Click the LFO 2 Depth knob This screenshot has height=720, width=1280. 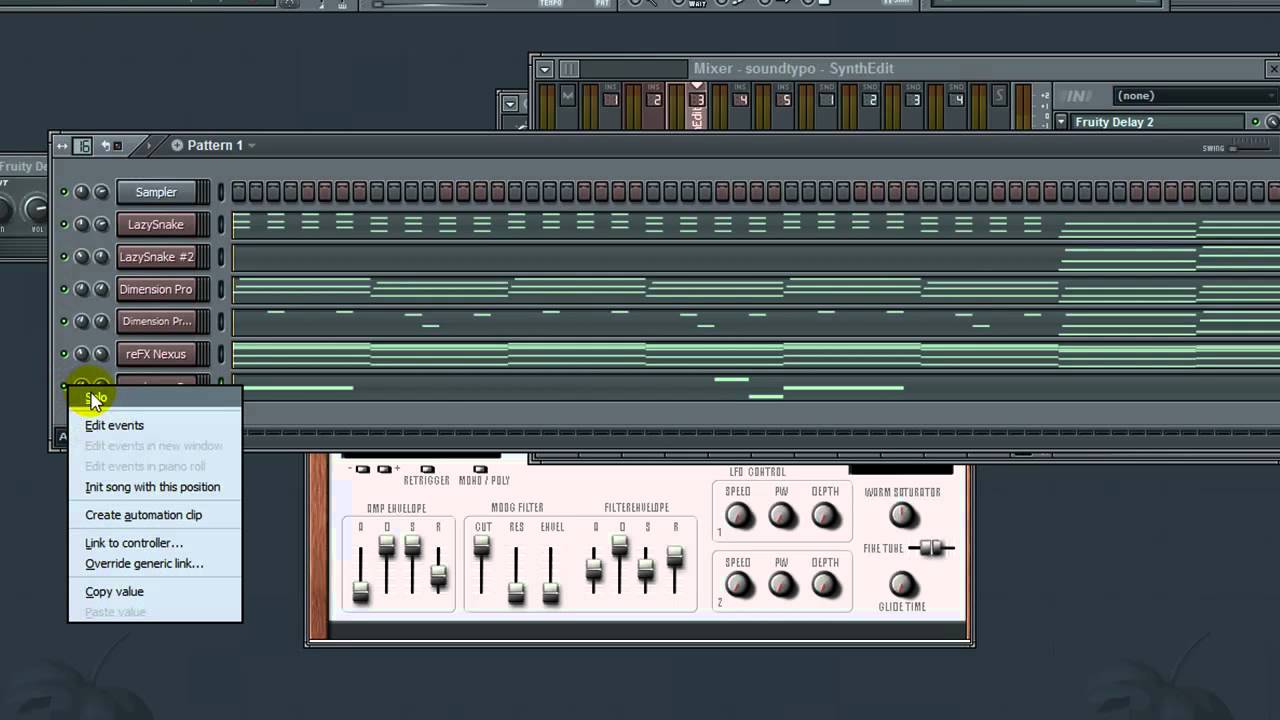click(825, 585)
